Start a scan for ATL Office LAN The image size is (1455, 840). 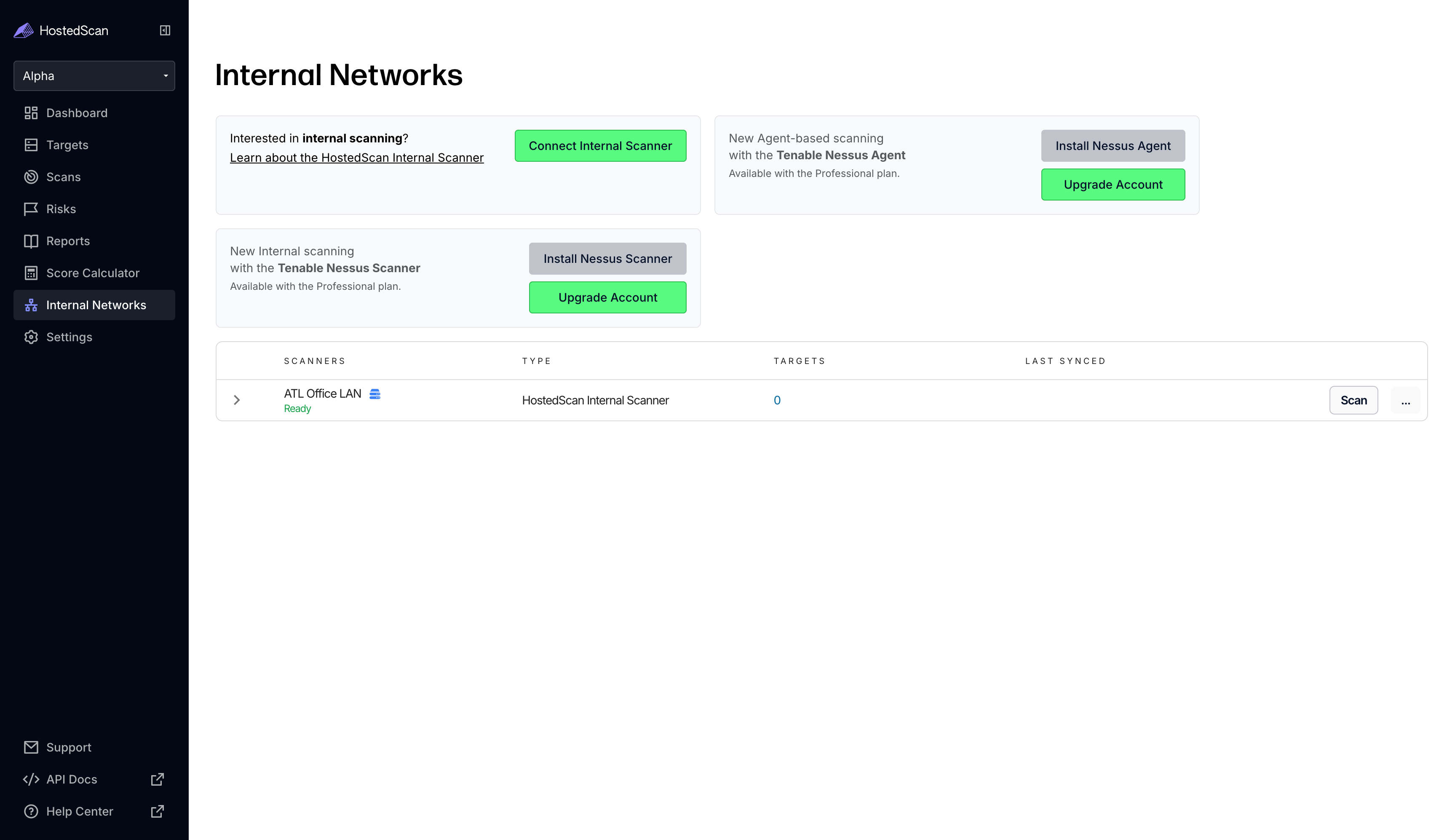click(1353, 400)
